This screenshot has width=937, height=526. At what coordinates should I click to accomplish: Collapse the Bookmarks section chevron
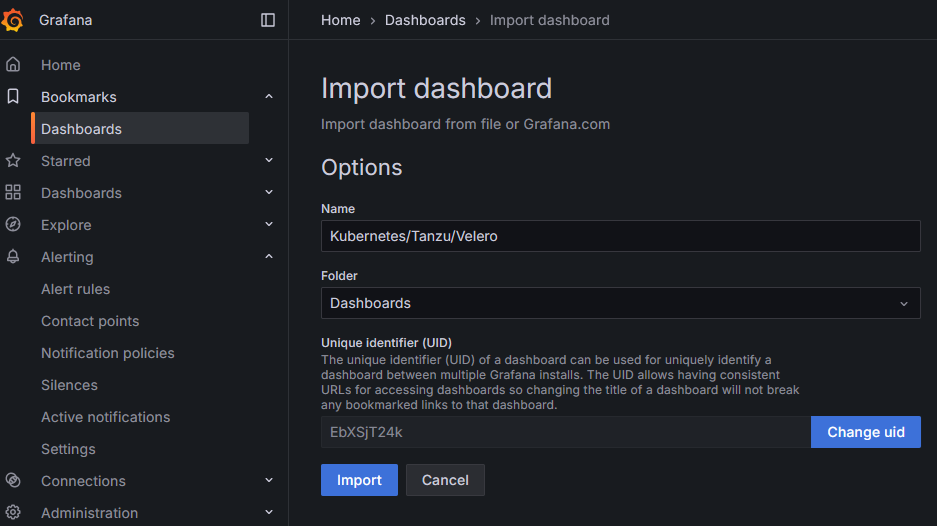pos(269,96)
